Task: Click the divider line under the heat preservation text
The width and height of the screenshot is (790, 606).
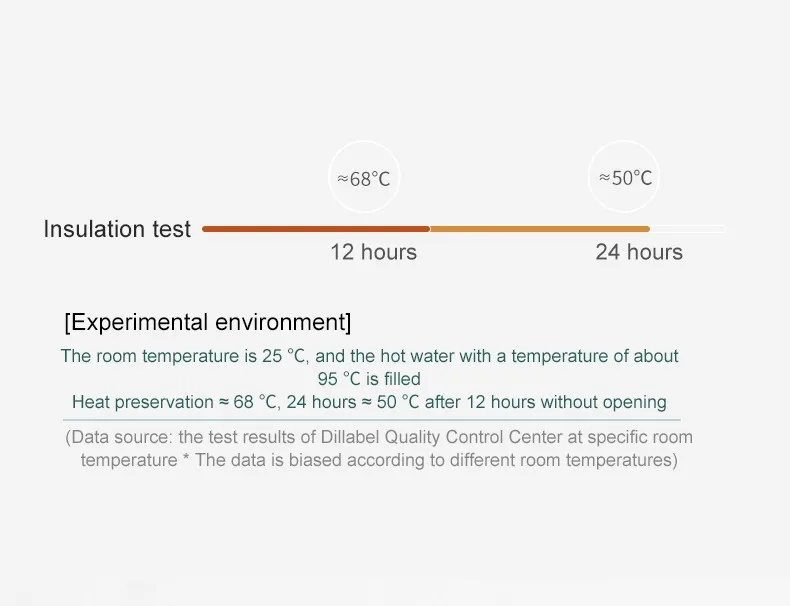Action: [372, 420]
